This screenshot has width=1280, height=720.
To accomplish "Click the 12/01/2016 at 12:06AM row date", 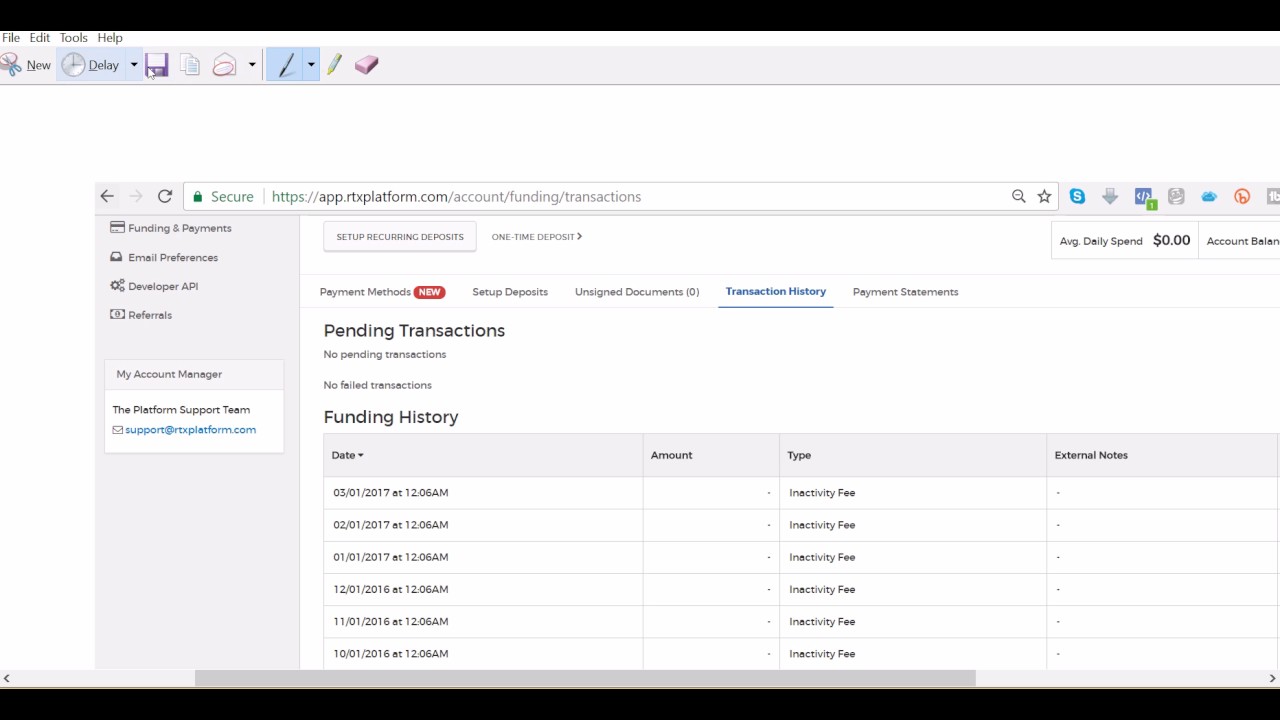I will point(391,589).
